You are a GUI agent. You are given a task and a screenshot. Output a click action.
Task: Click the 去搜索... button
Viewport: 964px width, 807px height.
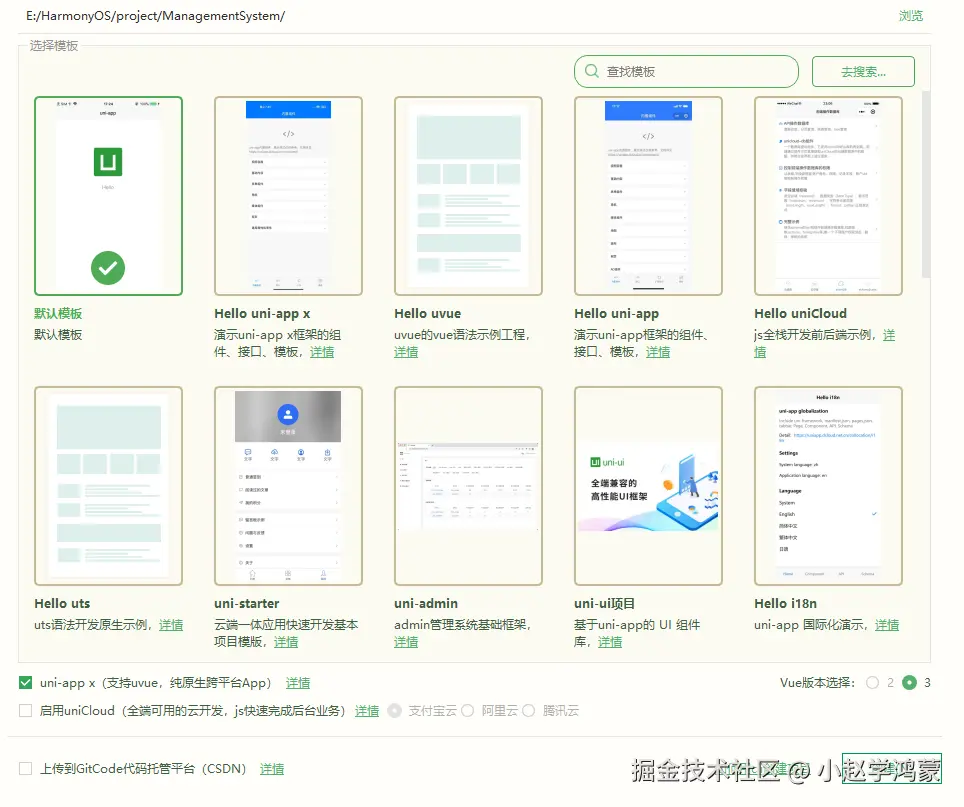point(863,72)
